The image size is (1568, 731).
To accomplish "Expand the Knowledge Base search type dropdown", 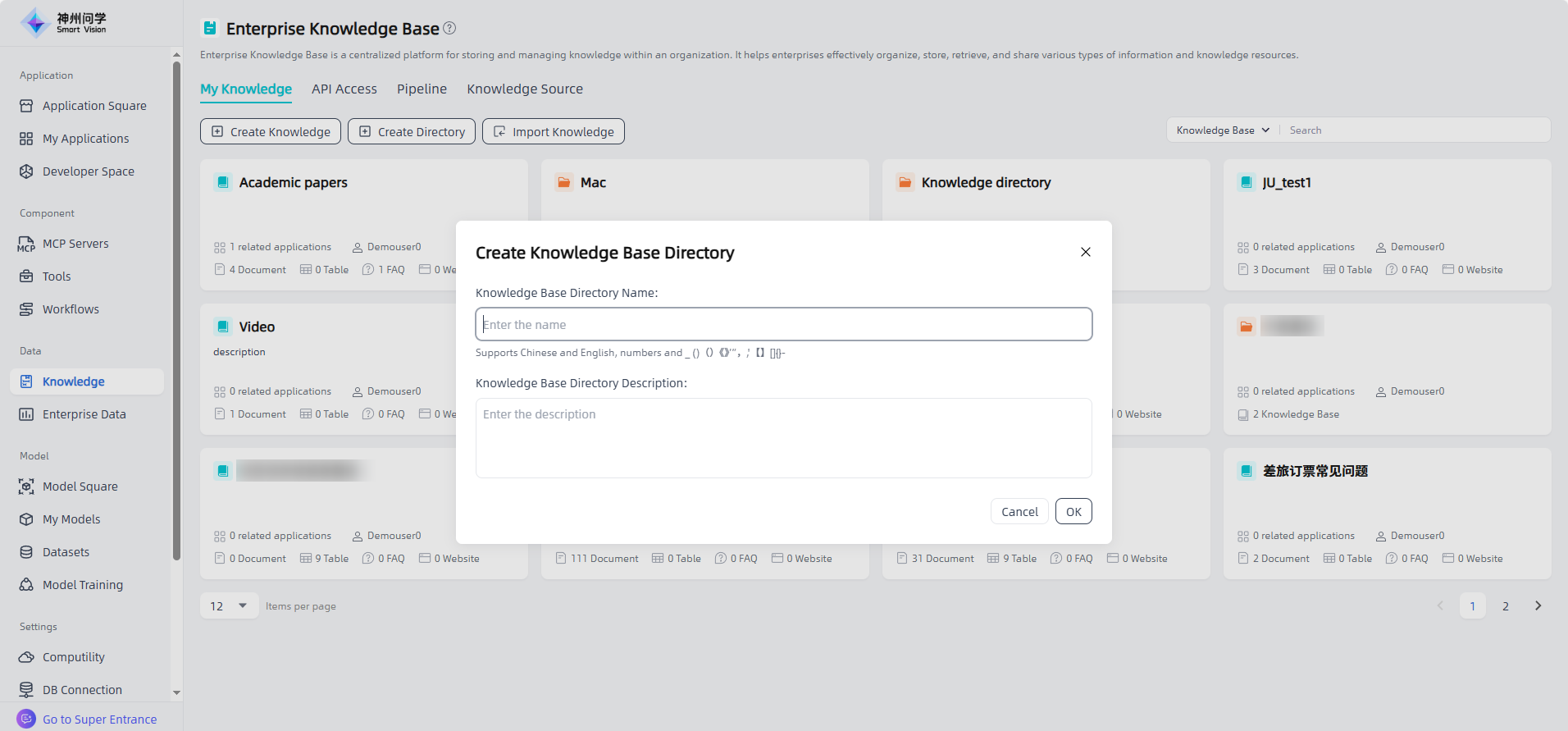I will click(x=1222, y=130).
